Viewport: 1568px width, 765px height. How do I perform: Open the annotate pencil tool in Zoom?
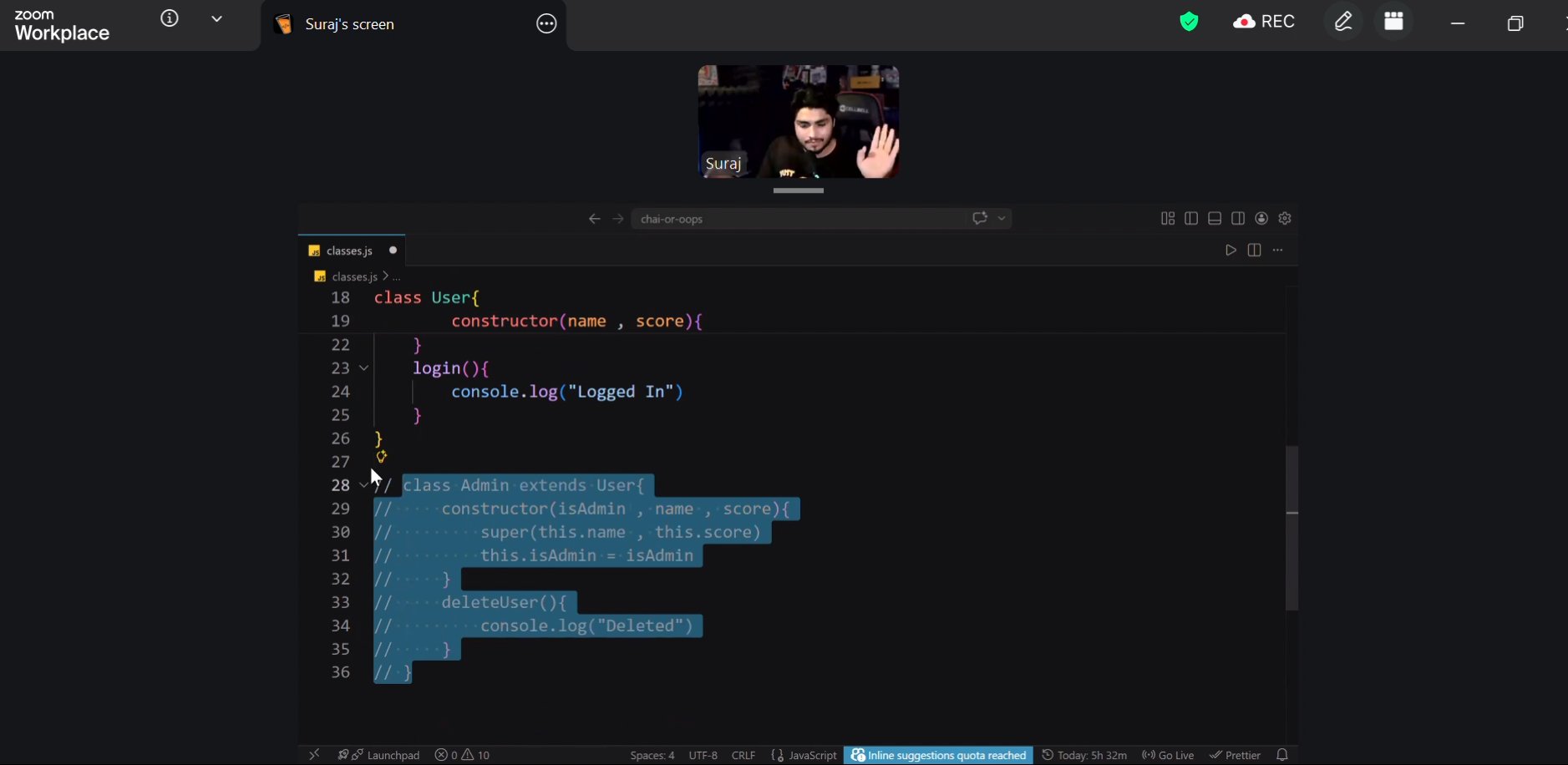coord(1343,22)
